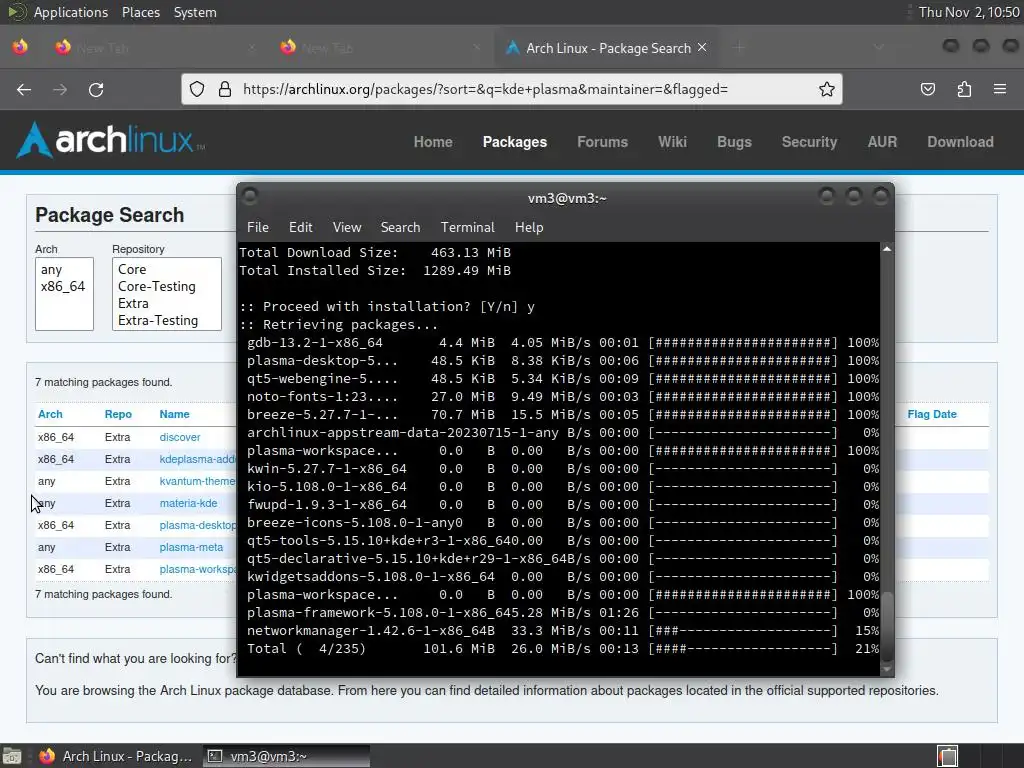Image resolution: width=1024 pixels, height=768 pixels.
Task: Close the Arch Linux Package Search tab
Action: click(x=702, y=48)
